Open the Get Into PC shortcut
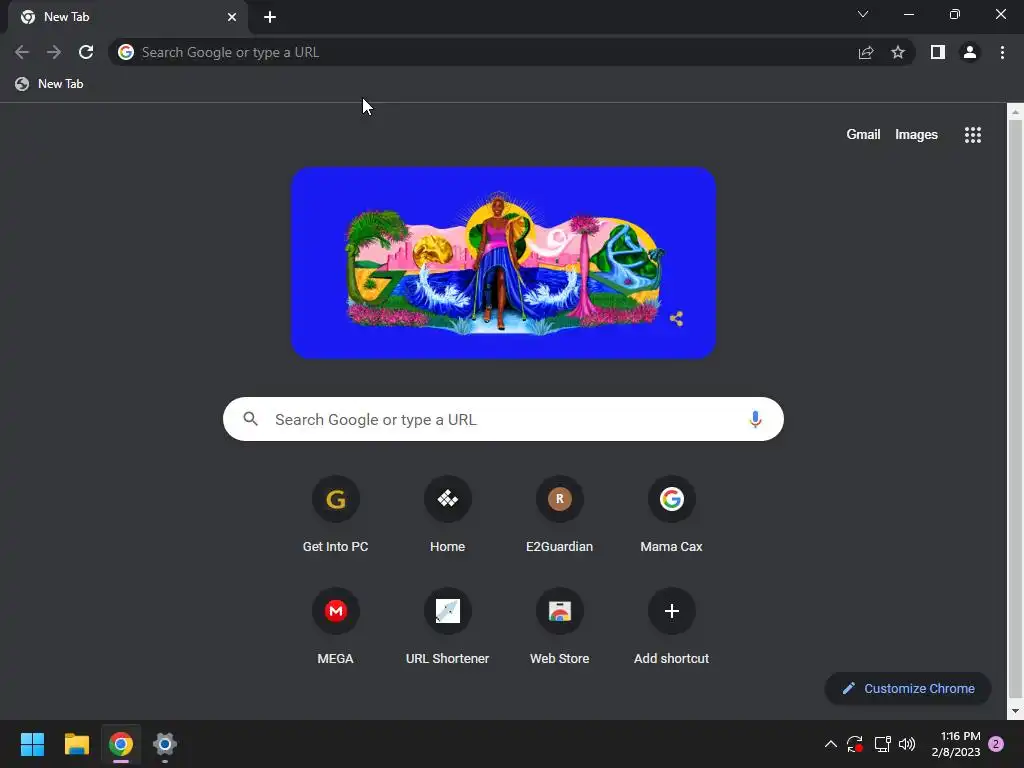 pyautogui.click(x=336, y=515)
